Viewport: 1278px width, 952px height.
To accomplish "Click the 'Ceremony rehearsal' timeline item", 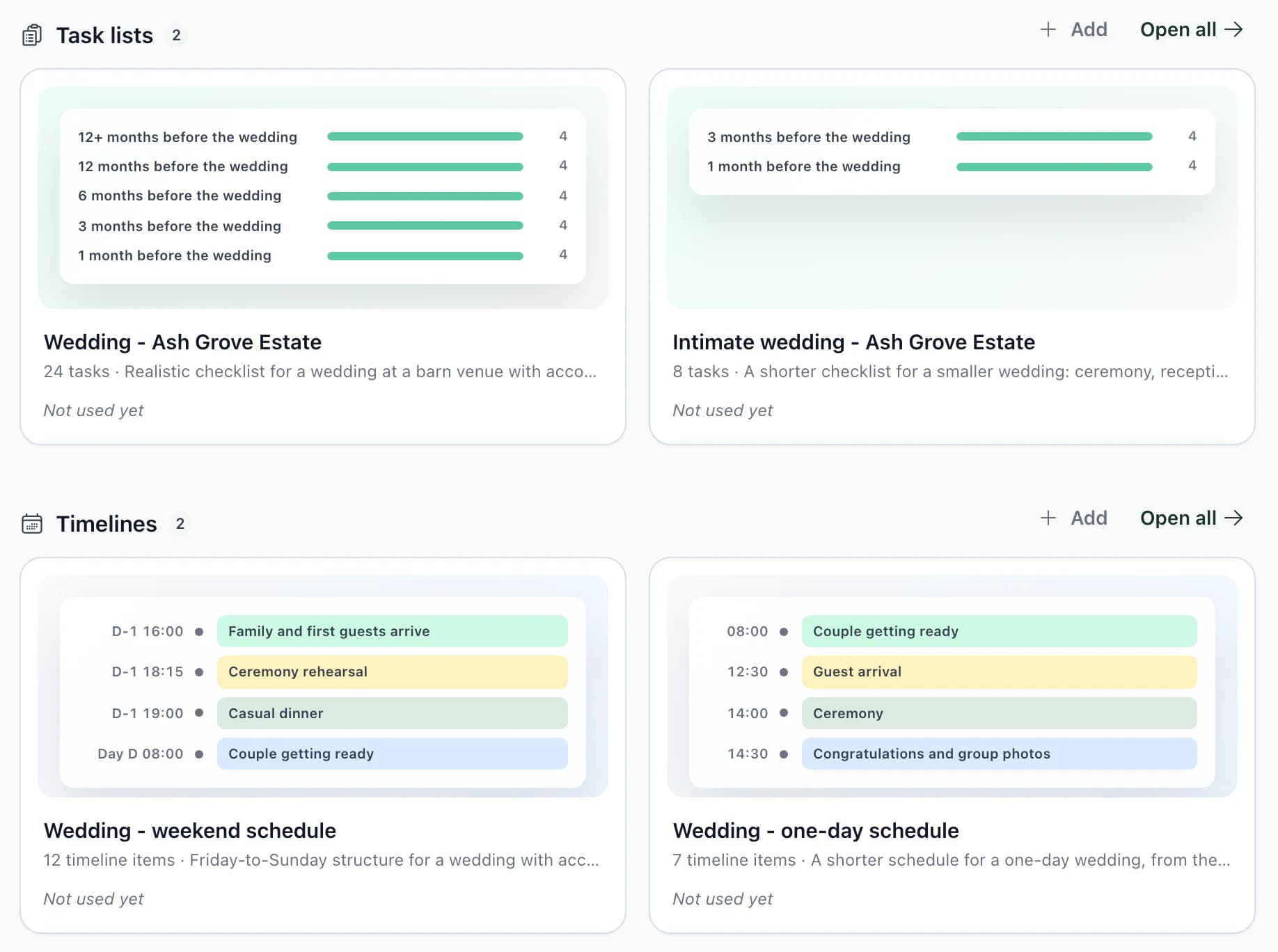I will (393, 672).
